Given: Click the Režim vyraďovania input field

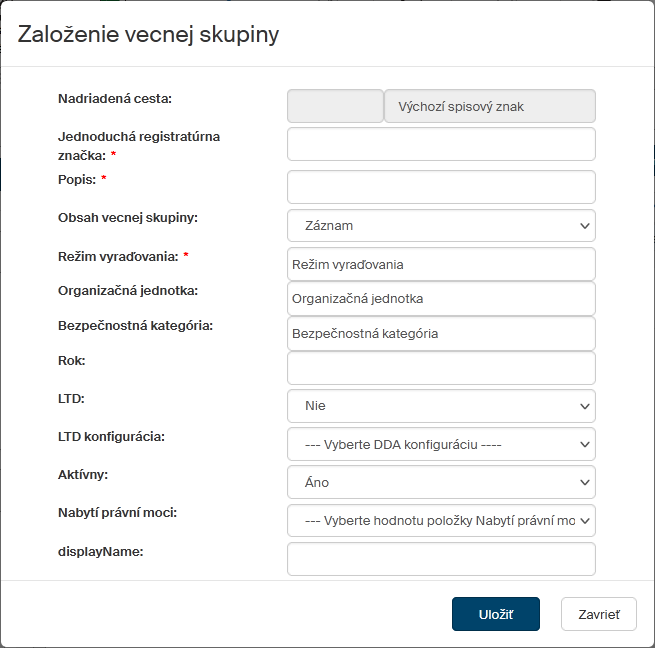Looking at the screenshot, I should coord(441,265).
